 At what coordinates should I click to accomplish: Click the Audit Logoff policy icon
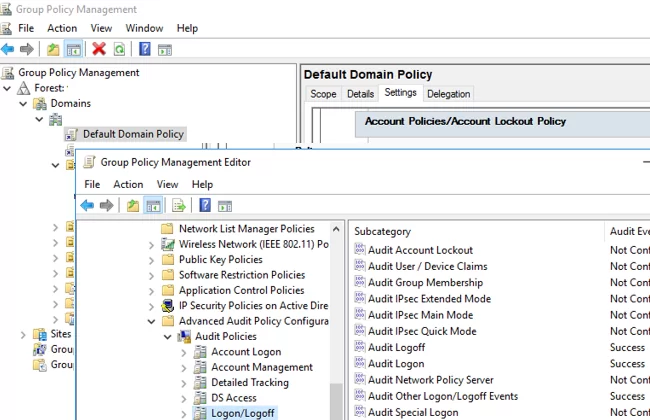(x=360, y=347)
